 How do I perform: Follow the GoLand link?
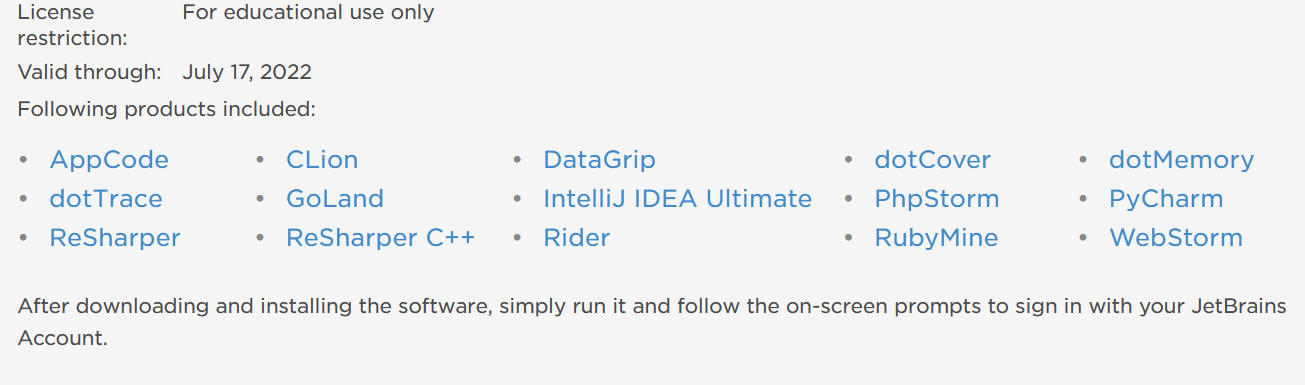(335, 199)
